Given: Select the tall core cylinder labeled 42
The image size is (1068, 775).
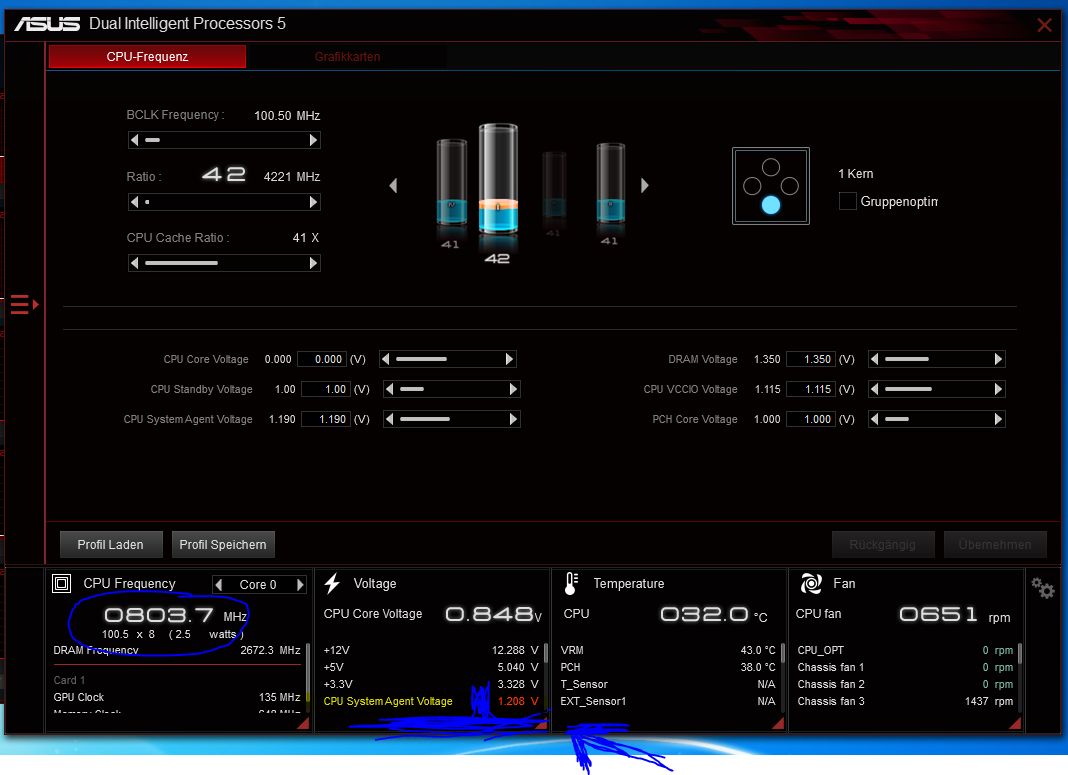Looking at the screenshot, I should point(498,180).
